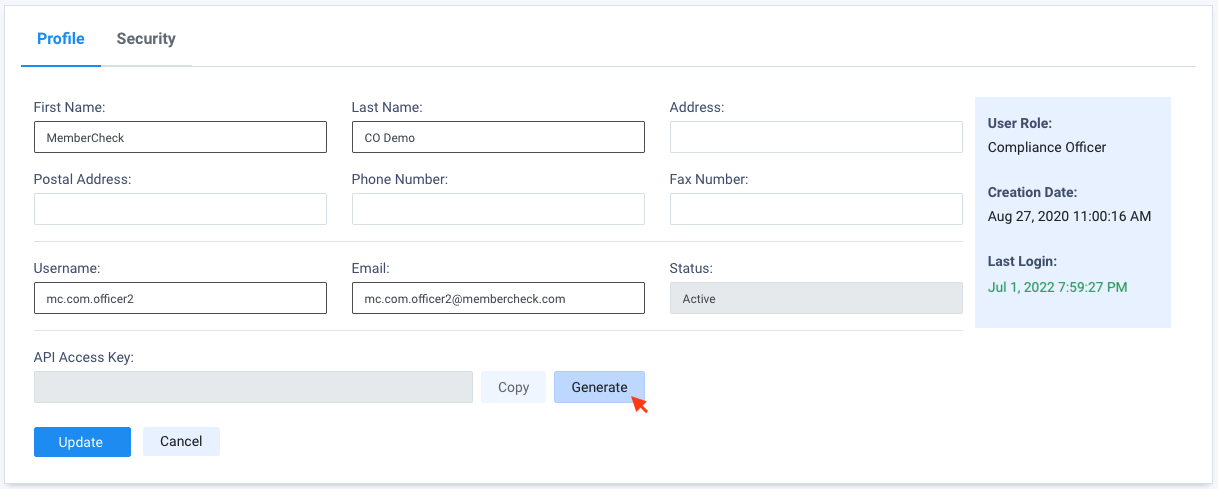Open the Profile tab
Image resolution: width=1218 pixels, height=489 pixels.
pyautogui.click(x=61, y=39)
